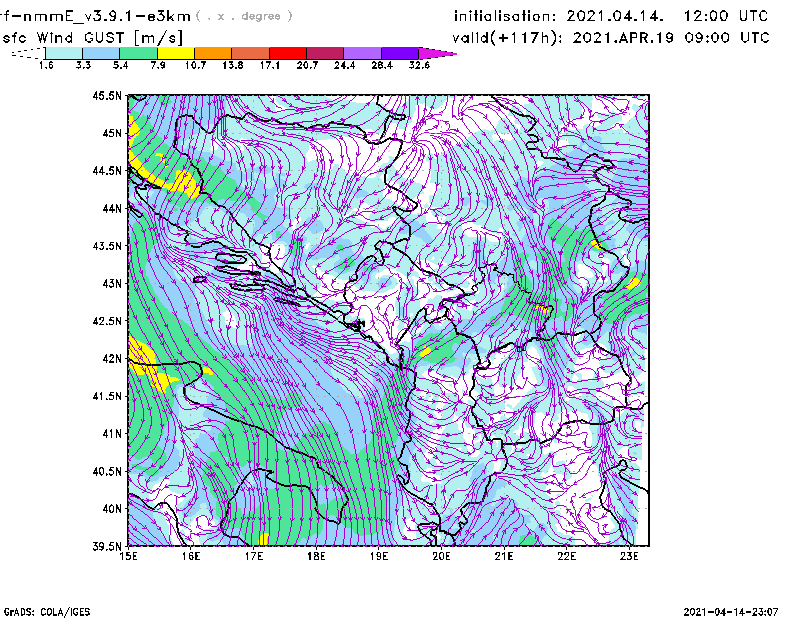Viewport: 800px width, 618px height.
Task: Click the 'GrADS: COLA/IGES' credit text
Action: [x=47, y=612]
